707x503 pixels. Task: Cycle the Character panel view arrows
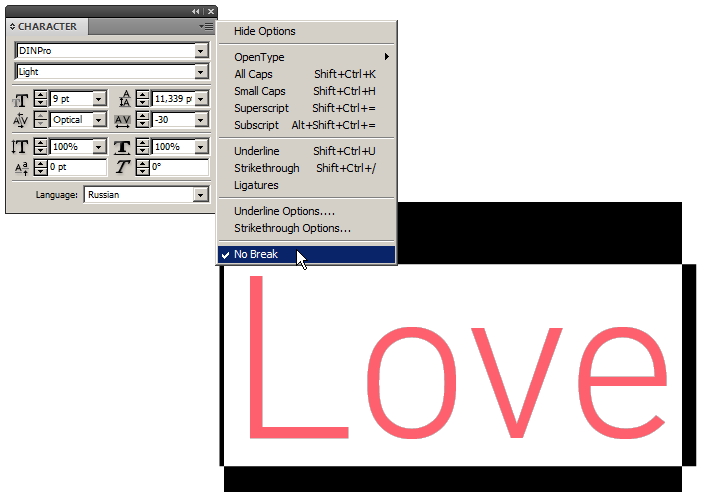click(x=12, y=27)
